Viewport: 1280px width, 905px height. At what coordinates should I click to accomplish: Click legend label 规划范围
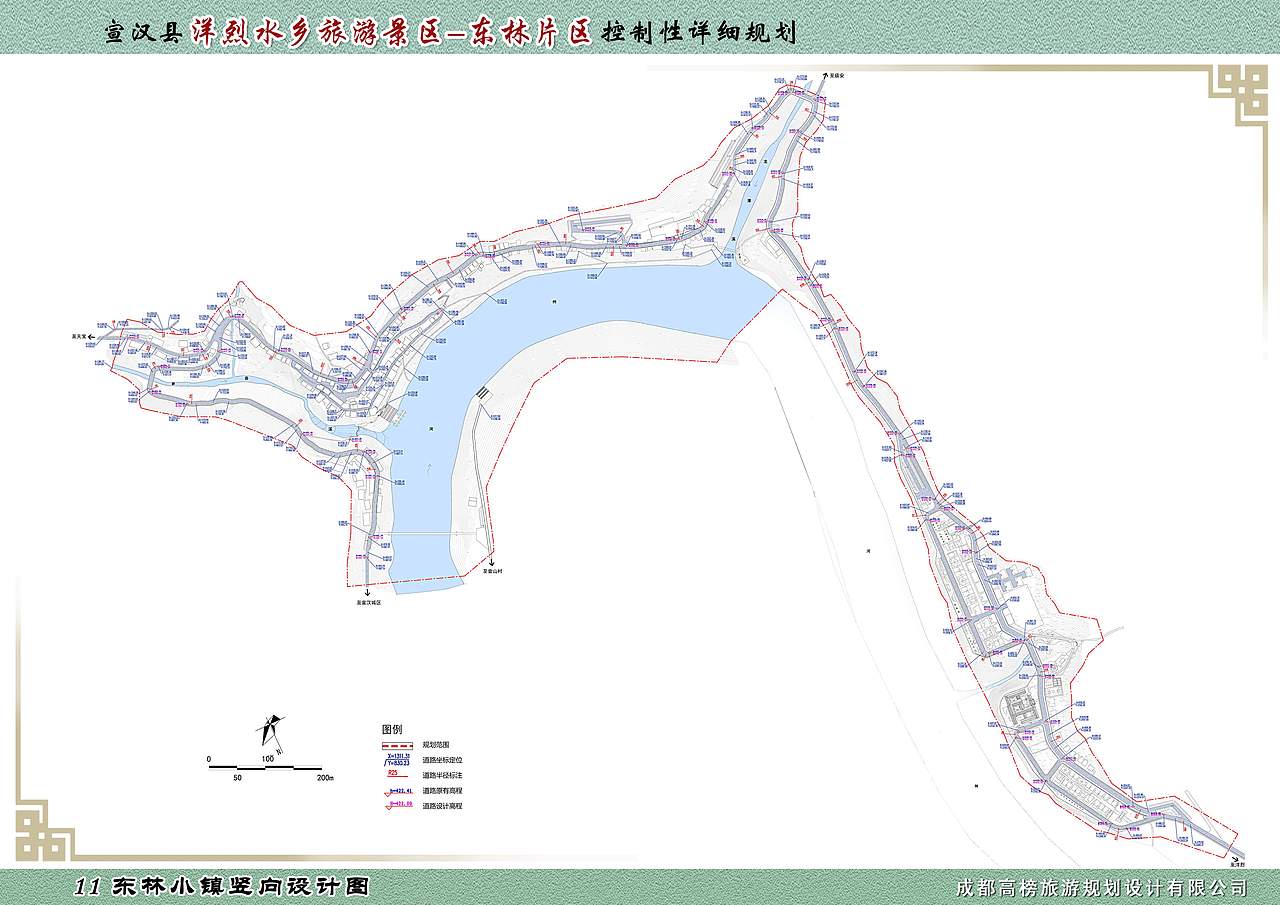pos(436,745)
